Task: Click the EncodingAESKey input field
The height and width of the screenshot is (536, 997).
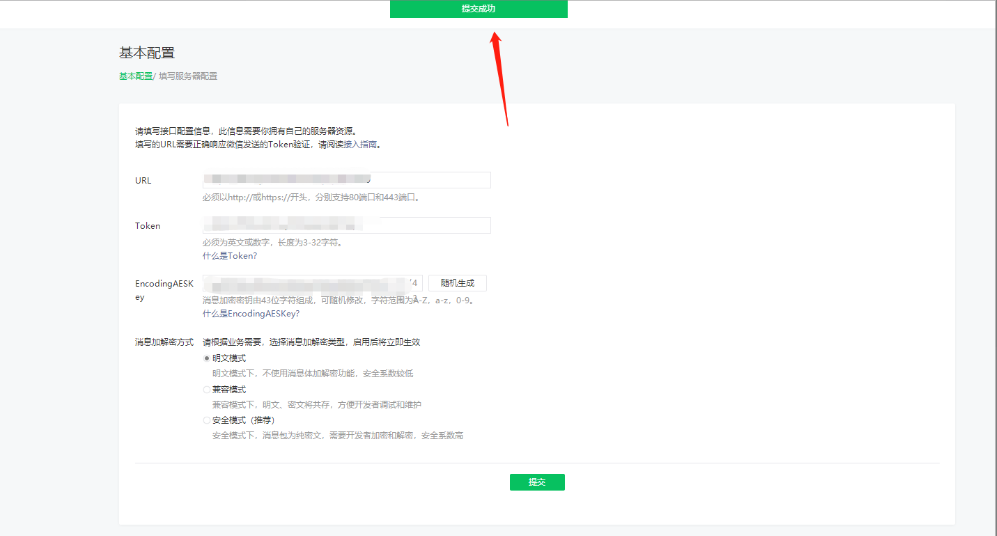Action: (x=312, y=283)
